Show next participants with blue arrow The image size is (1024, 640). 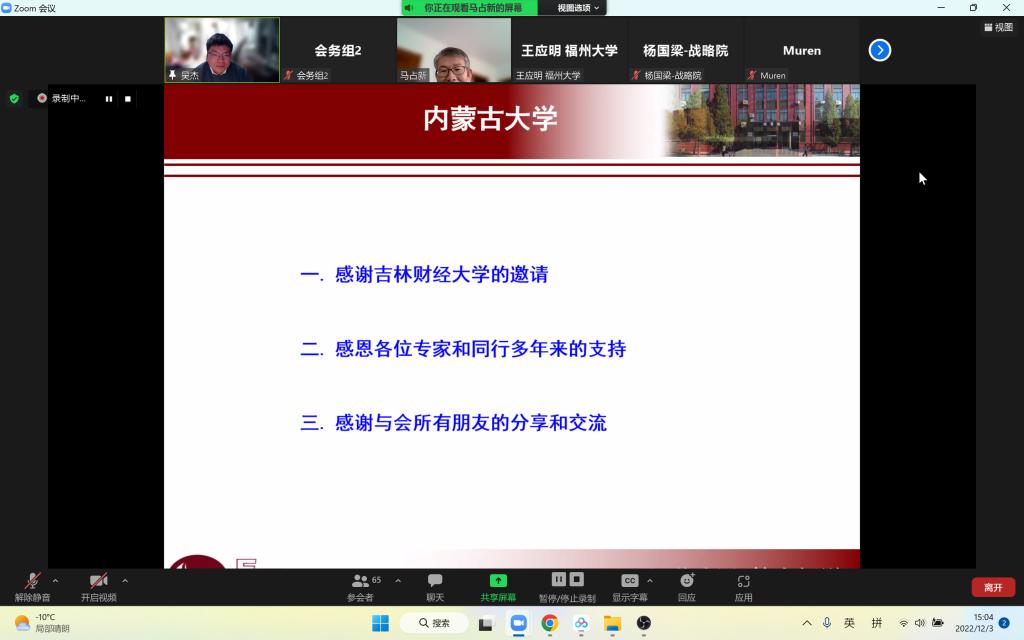(879, 50)
